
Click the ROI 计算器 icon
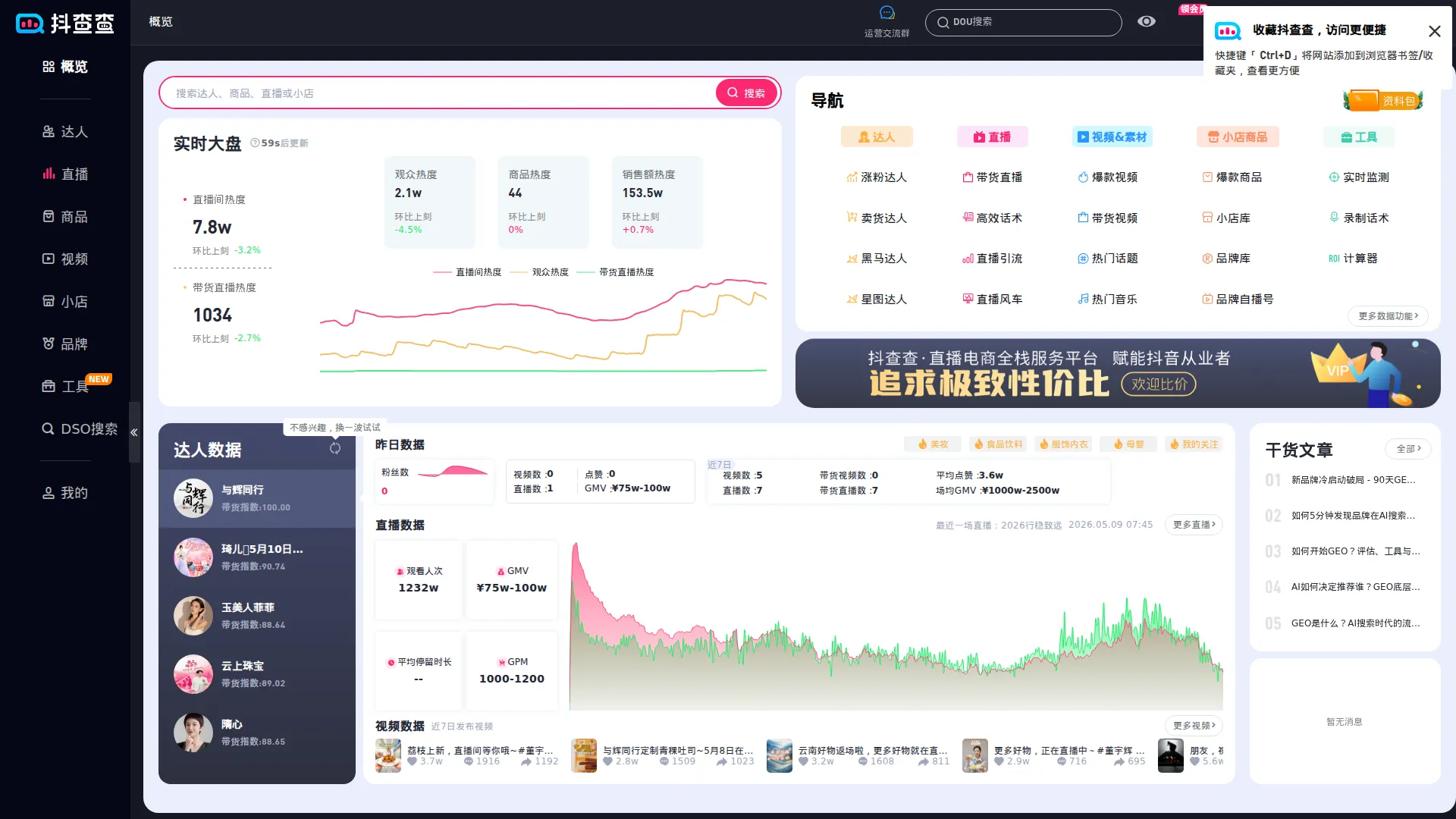coord(1334,259)
